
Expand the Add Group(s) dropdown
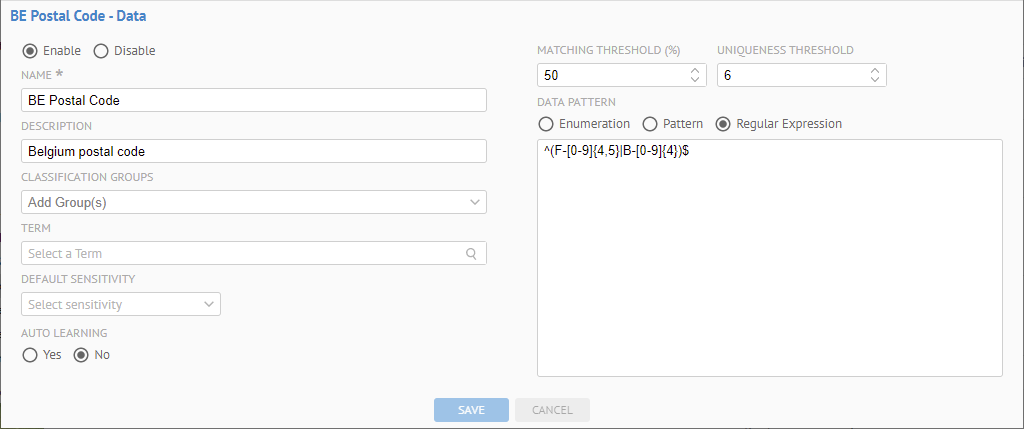pyautogui.click(x=254, y=202)
